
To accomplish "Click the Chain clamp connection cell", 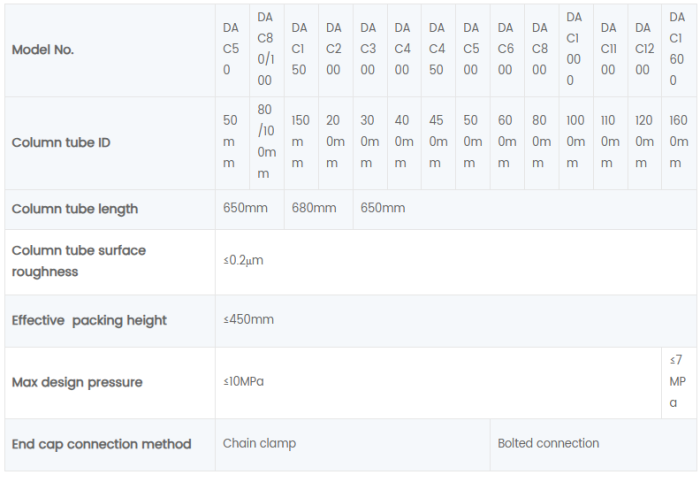I will [x=259, y=443].
